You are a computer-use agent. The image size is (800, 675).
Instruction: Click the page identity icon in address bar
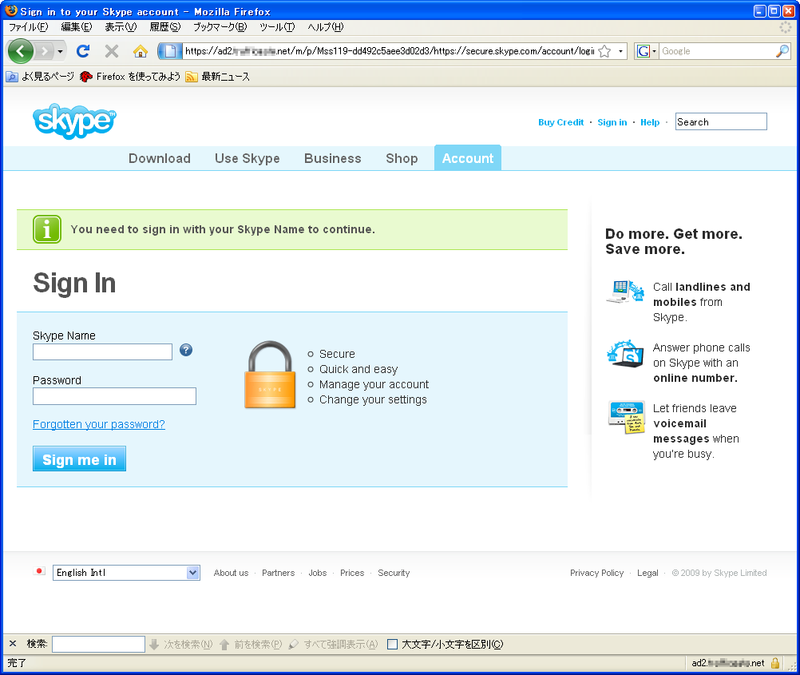coord(169,51)
